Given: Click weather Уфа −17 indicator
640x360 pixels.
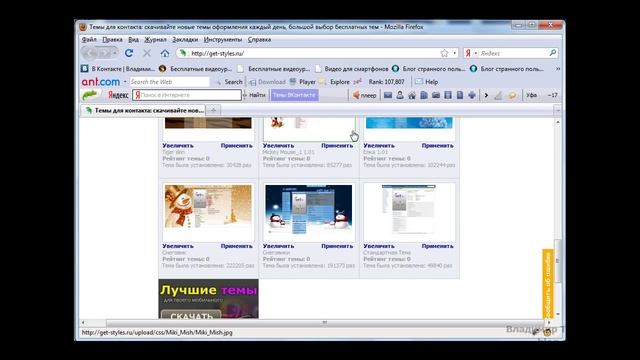Looking at the screenshot, I should pos(542,95).
